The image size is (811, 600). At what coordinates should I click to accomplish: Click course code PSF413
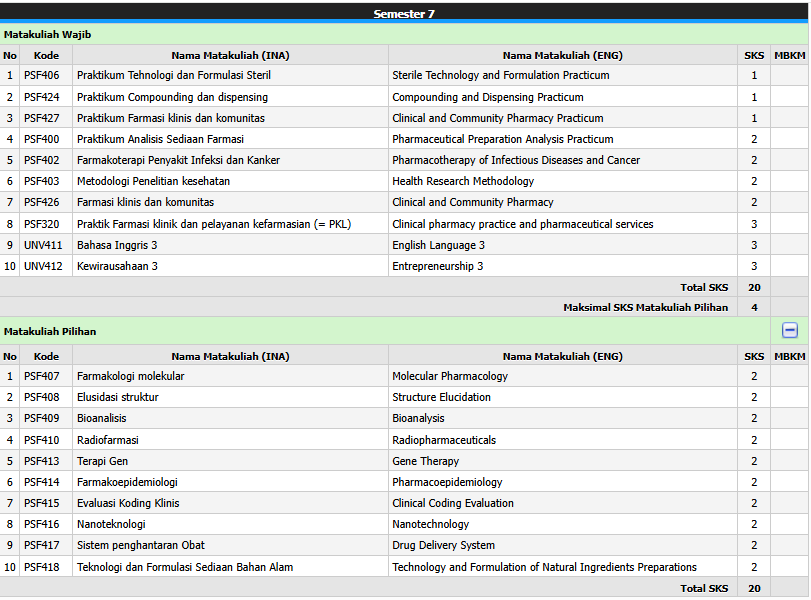pos(41,461)
